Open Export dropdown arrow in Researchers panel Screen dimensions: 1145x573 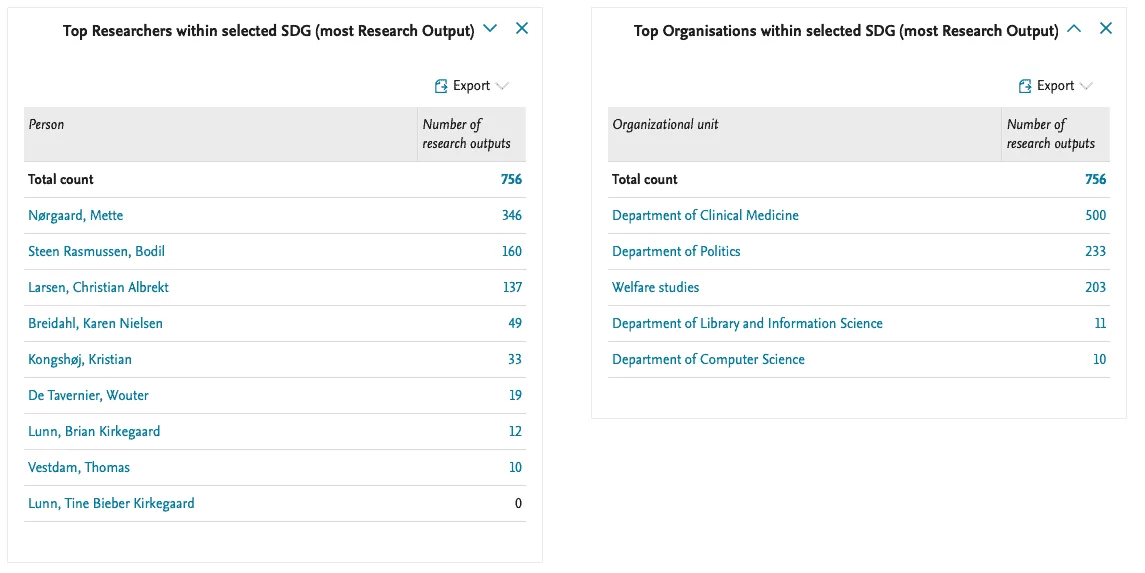coord(502,86)
